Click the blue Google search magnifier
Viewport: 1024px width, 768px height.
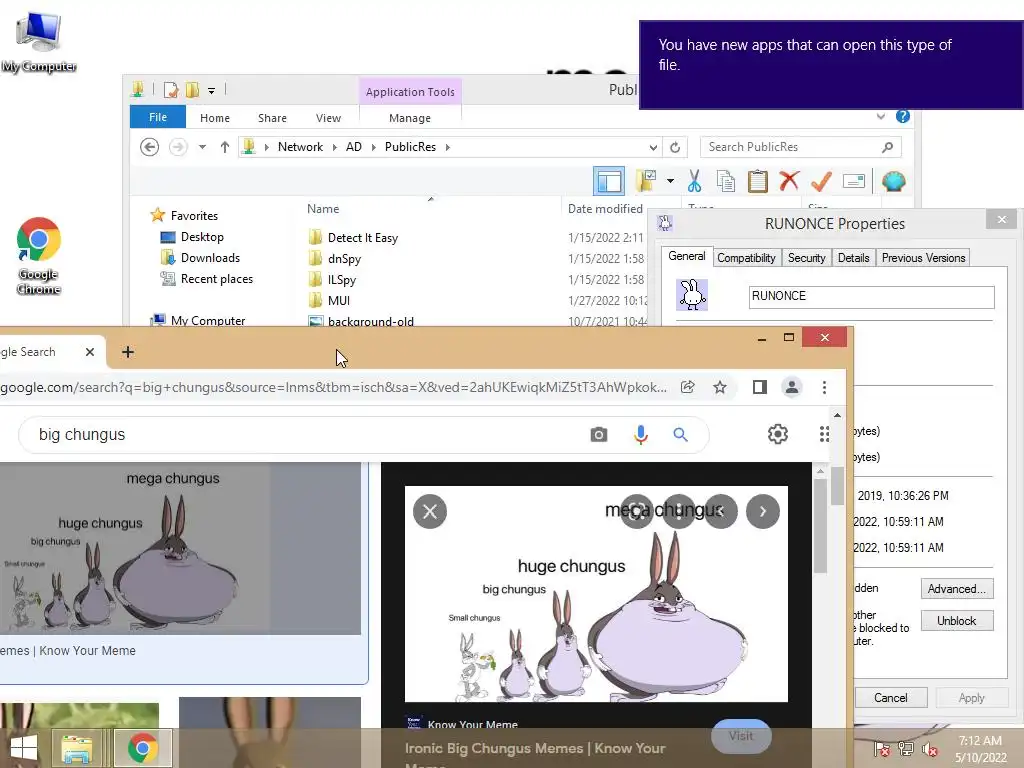[680, 434]
